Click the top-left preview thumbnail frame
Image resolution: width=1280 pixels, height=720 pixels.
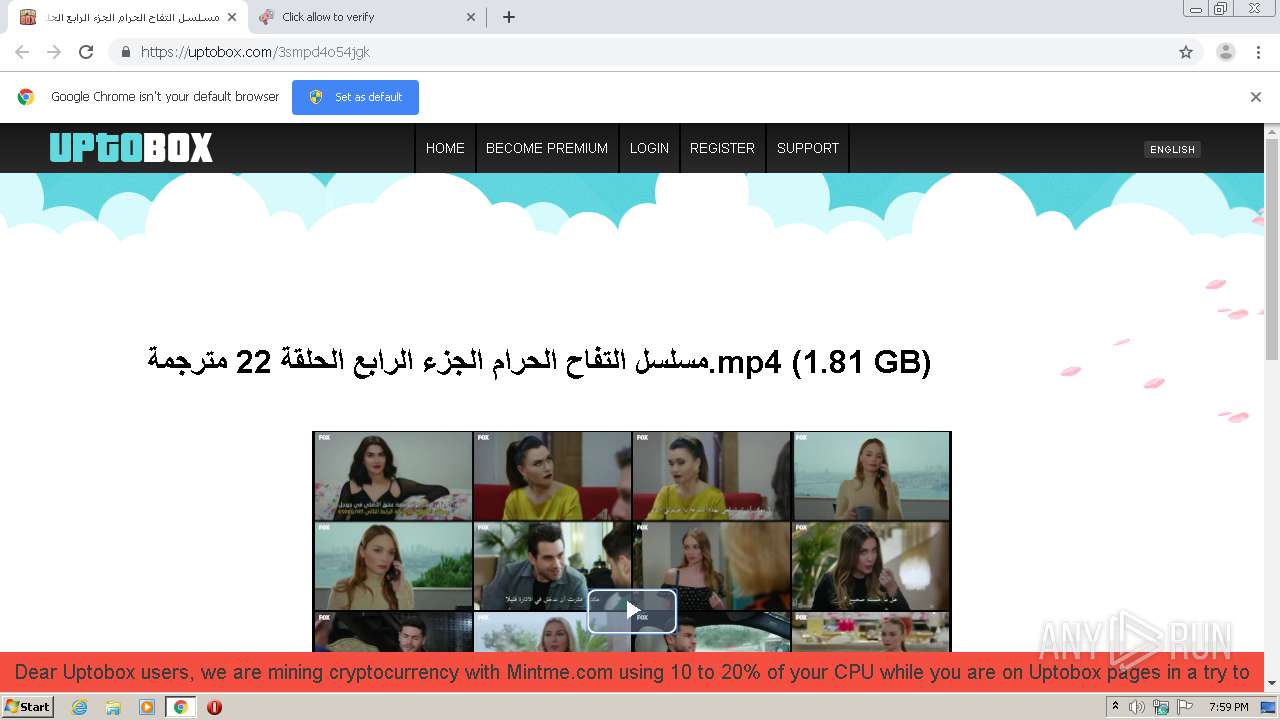393,476
